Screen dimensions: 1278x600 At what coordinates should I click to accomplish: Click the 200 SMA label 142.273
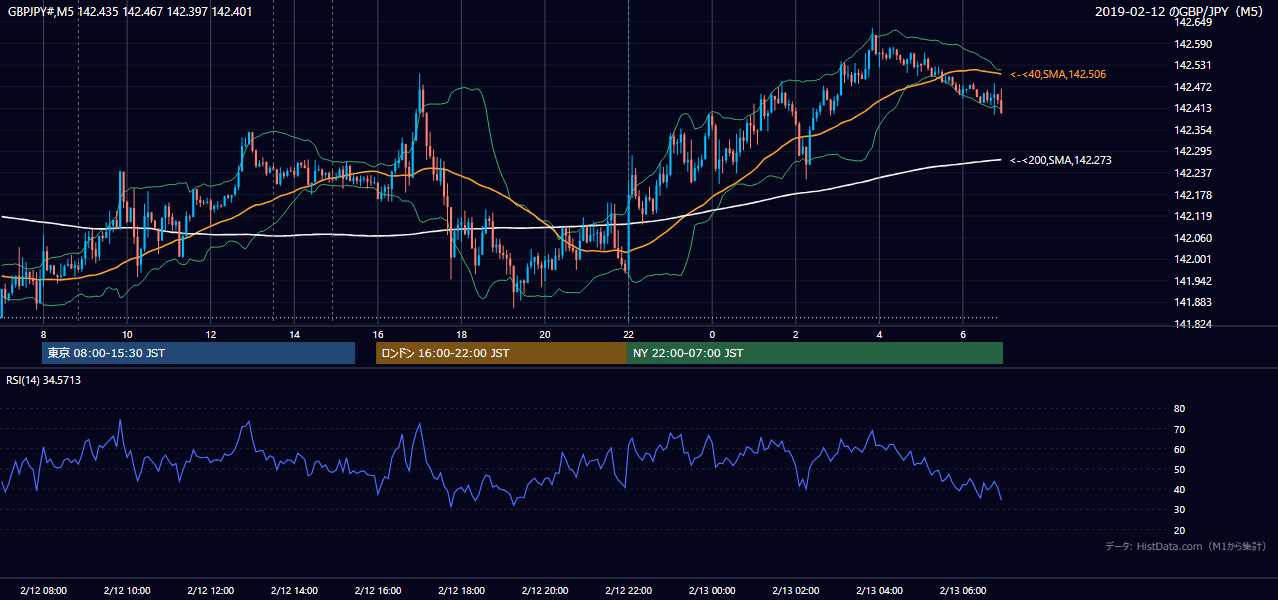1061,160
